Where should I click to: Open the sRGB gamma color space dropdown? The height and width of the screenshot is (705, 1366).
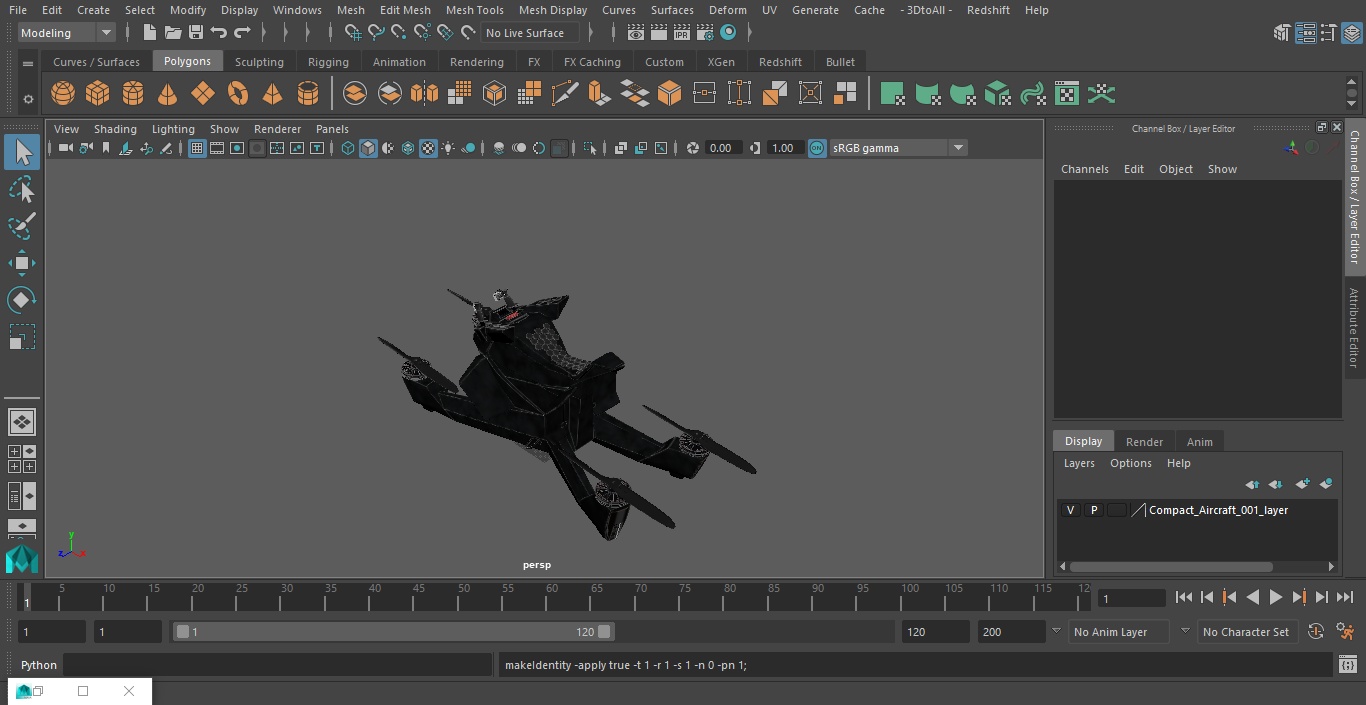[x=897, y=148]
